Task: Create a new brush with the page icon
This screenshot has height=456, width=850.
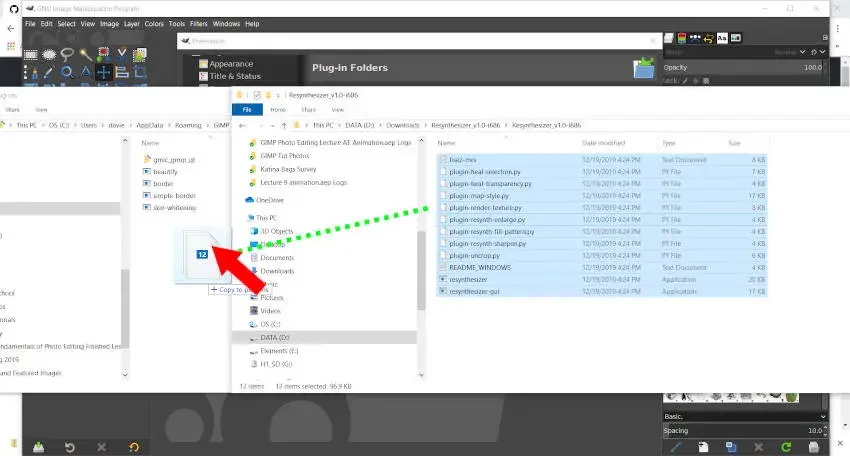Action: click(703, 447)
